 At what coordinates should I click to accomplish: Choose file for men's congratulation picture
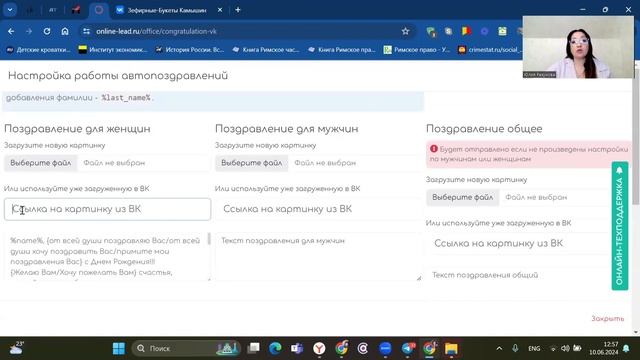pyautogui.click(x=251, y=163)
